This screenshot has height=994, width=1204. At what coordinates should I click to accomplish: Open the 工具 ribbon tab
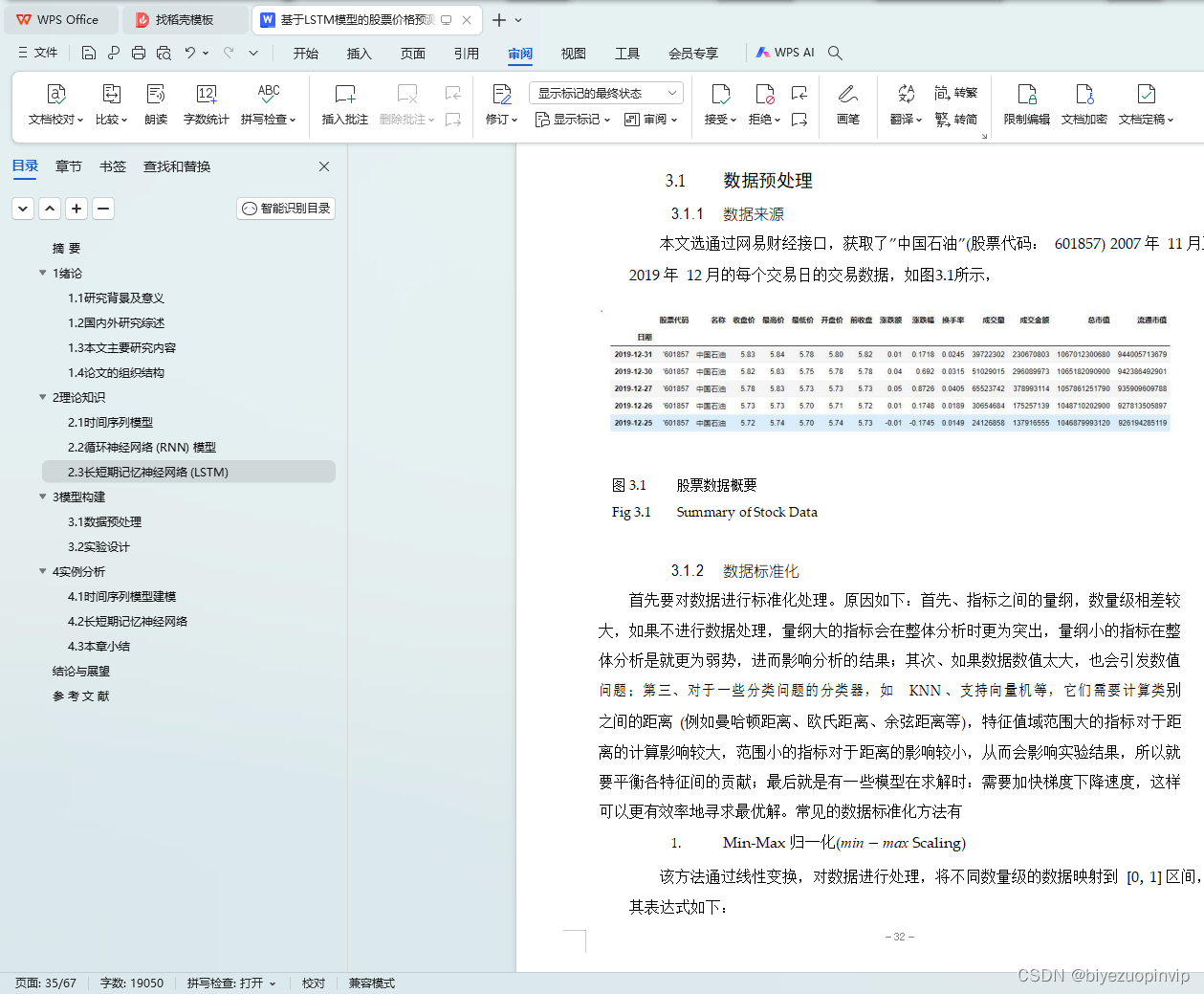627,53
